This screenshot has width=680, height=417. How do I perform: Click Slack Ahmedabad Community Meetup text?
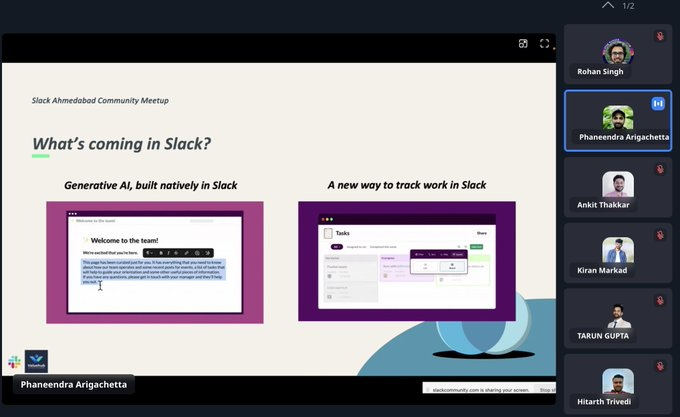pos(100,100)
